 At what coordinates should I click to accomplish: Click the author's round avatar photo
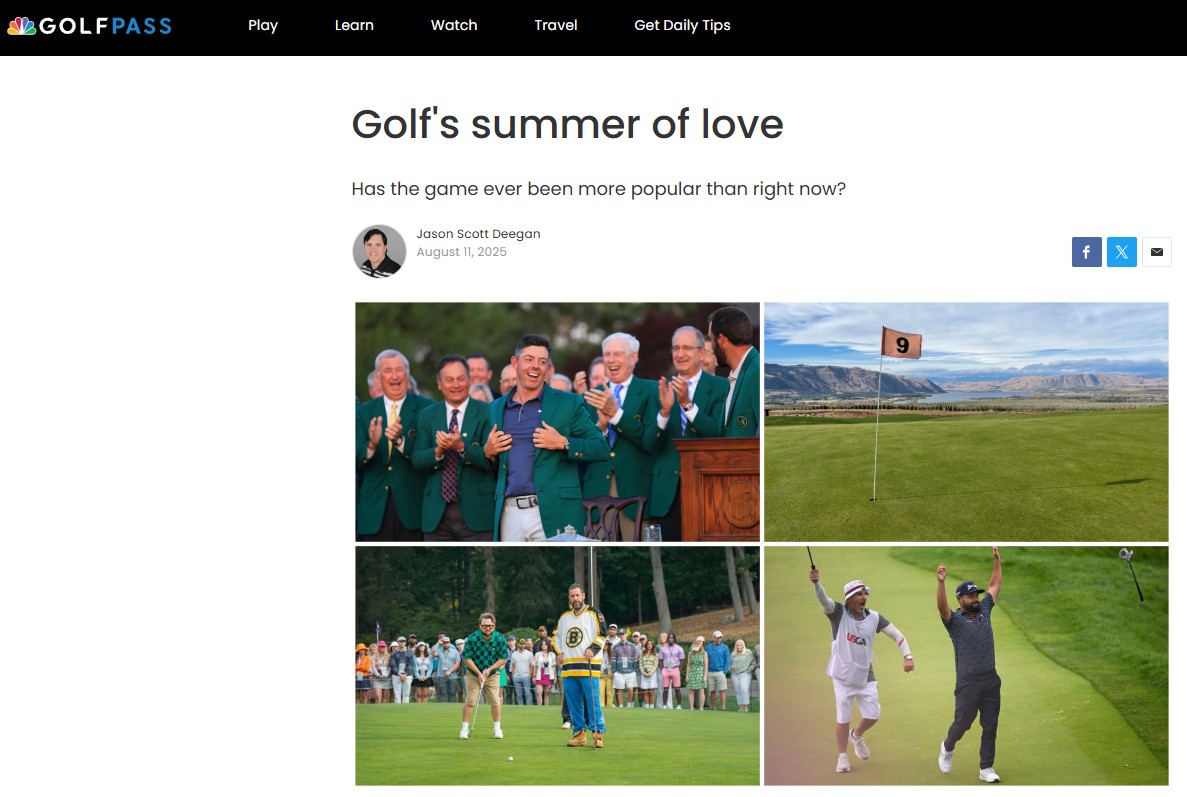(x=379, y=251)
